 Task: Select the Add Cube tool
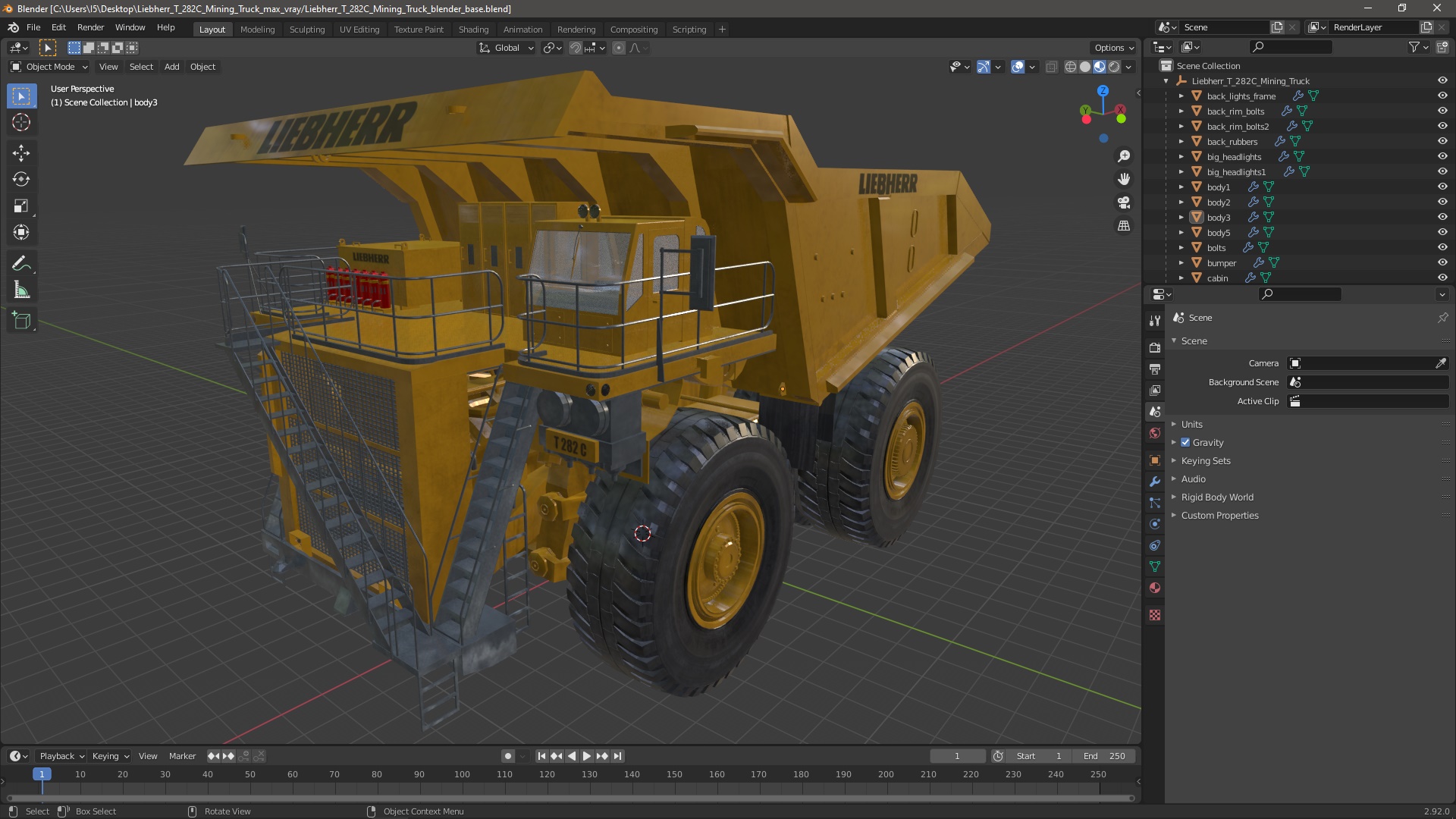pos(21,321)
